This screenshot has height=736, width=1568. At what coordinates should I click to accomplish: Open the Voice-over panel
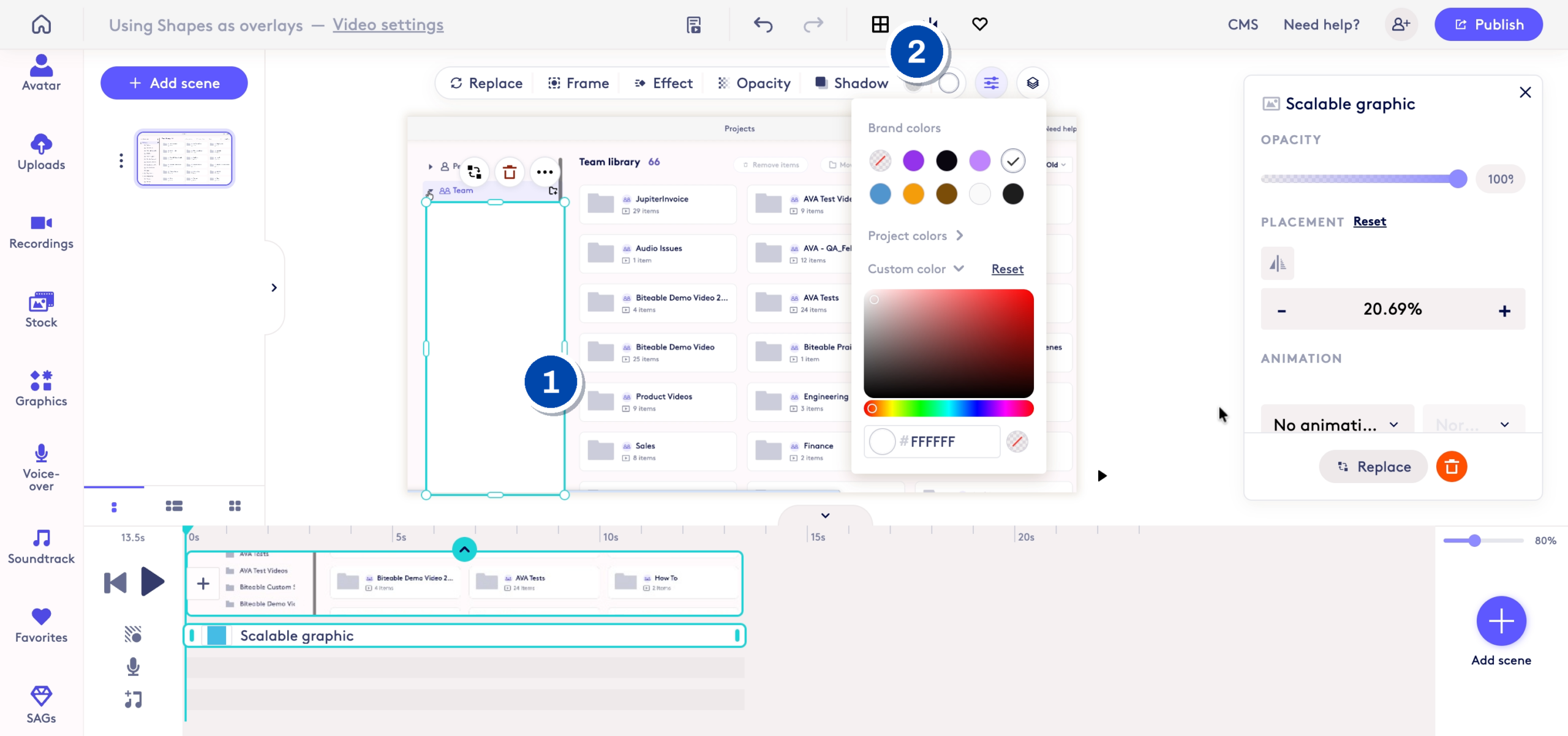pyautogui.click(x=41, y=467)
